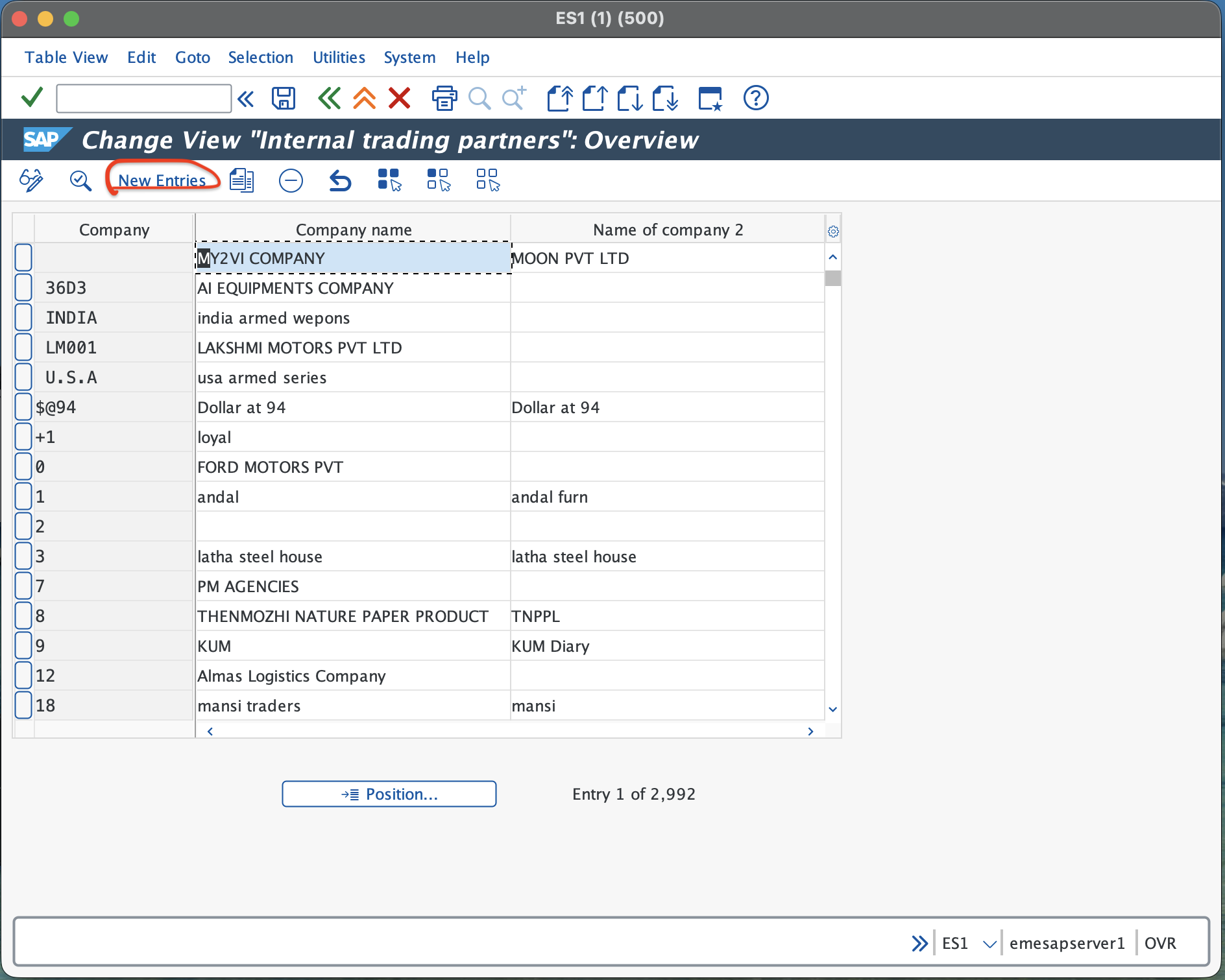Select row checkbox for PM AGENCIES
The height and width of the screenshot is (980, 1225).
tap(23, 586)
